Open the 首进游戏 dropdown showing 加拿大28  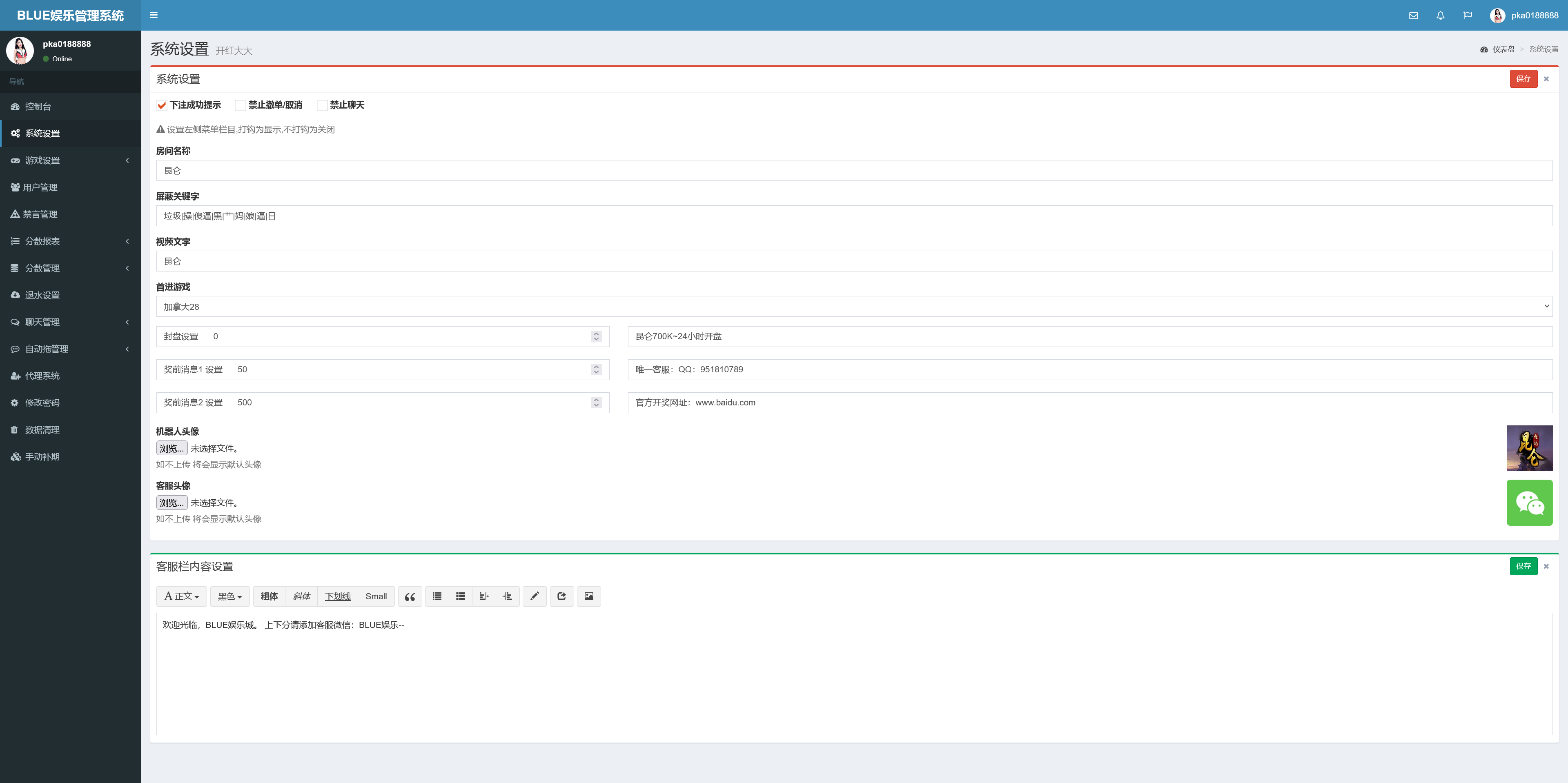point(853,307)
